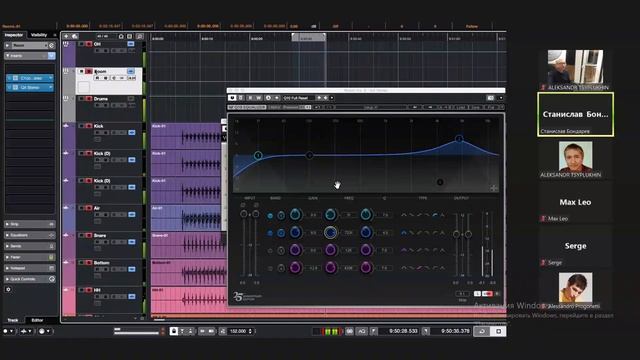Viewport: 640px width, 360px height.
Task: Click the Add Track plus icon
Action: (x=66, y=36)
